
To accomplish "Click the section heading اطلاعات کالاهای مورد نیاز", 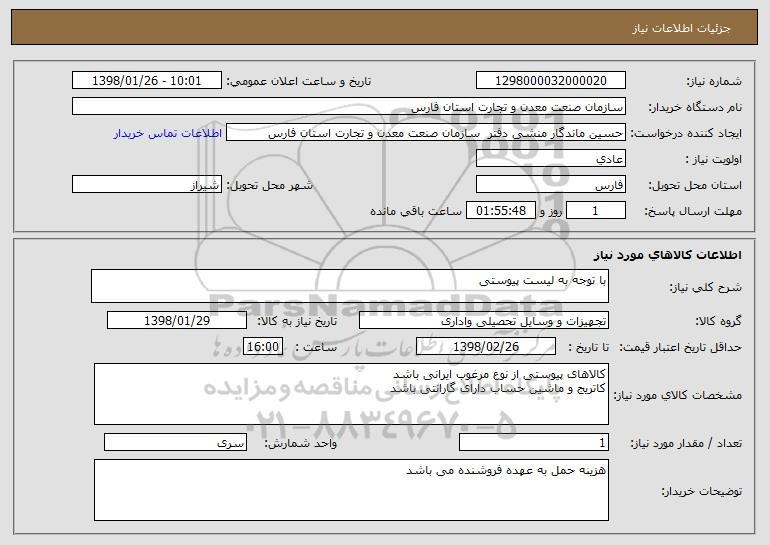I will 667,254.
